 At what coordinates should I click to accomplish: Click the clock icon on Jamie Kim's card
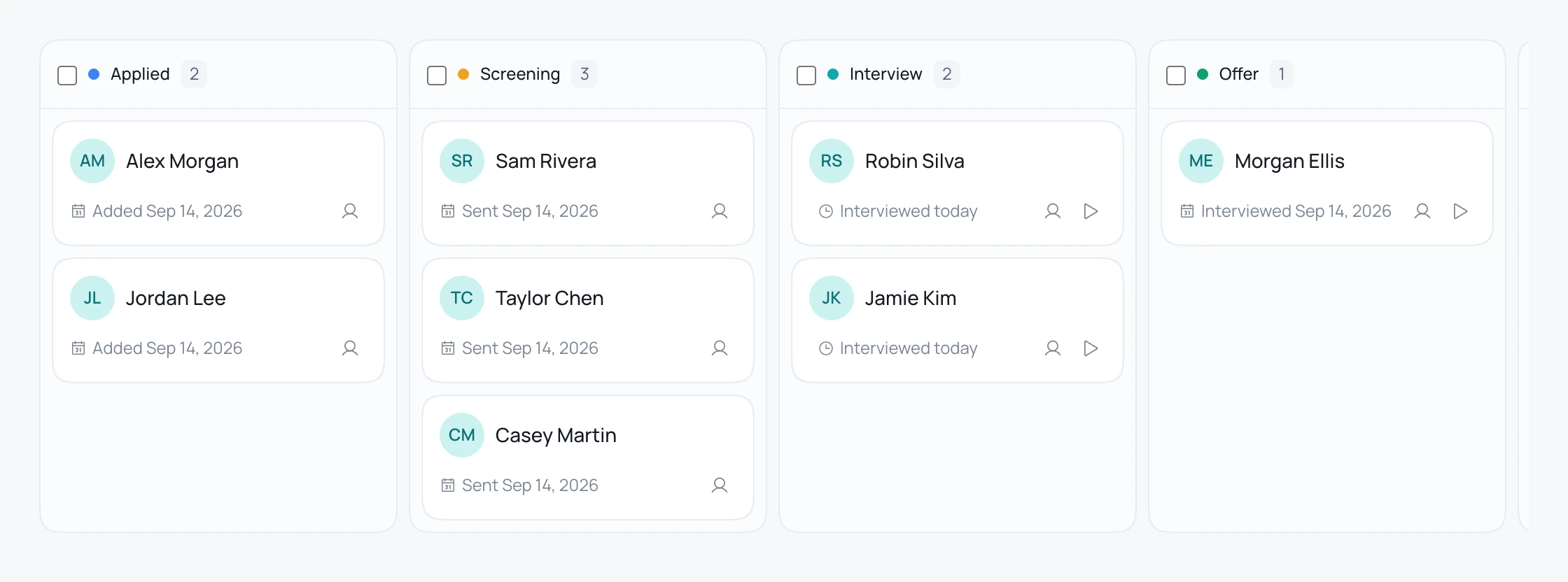pos(826,348)
